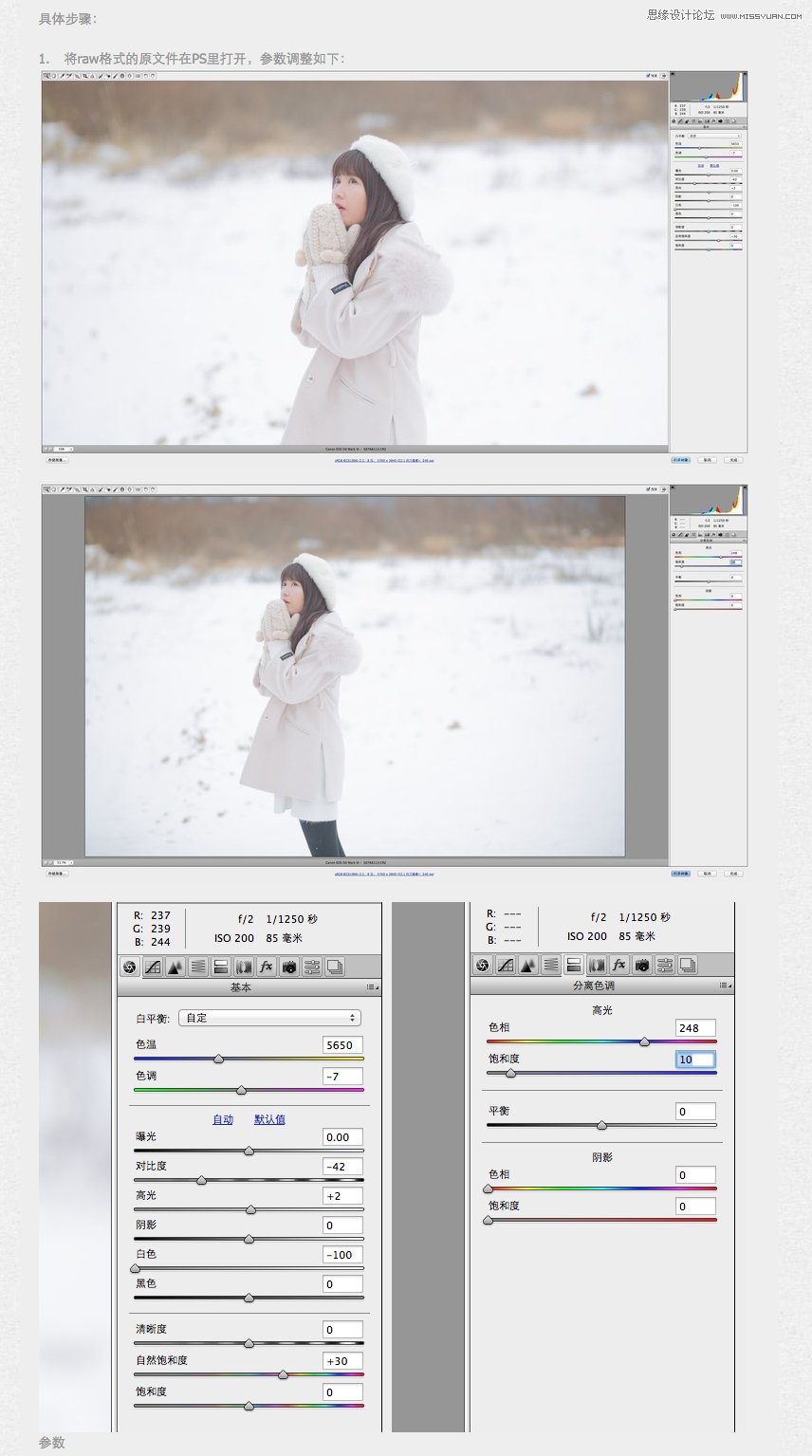Image resolution: width=812 pixels, height=1456 pixels.
Task: Click the 黑色 value field
Action: tap(342, 1284)
